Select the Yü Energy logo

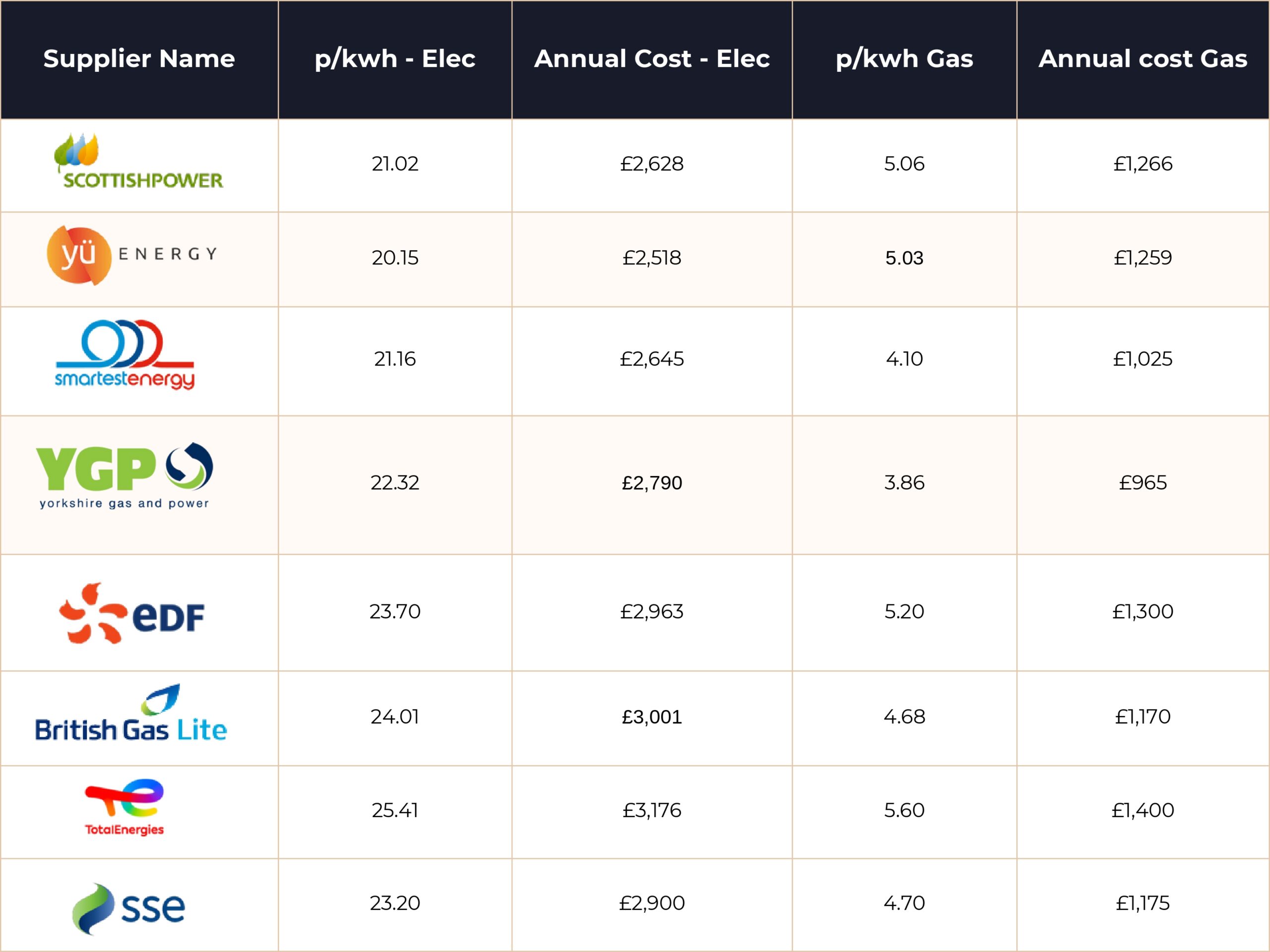pyautogui.click(x=132, y=255)
